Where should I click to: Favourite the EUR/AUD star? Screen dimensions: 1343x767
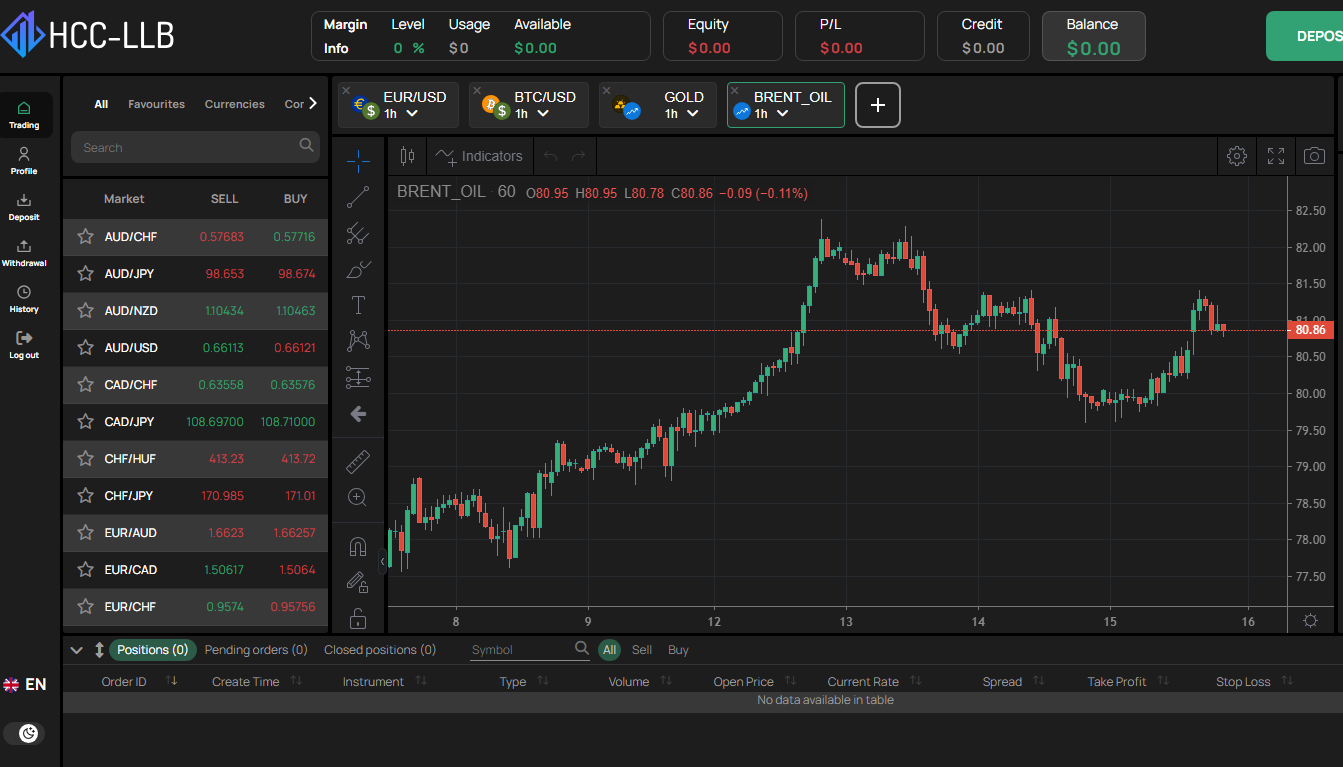click(x=85, y=533)
